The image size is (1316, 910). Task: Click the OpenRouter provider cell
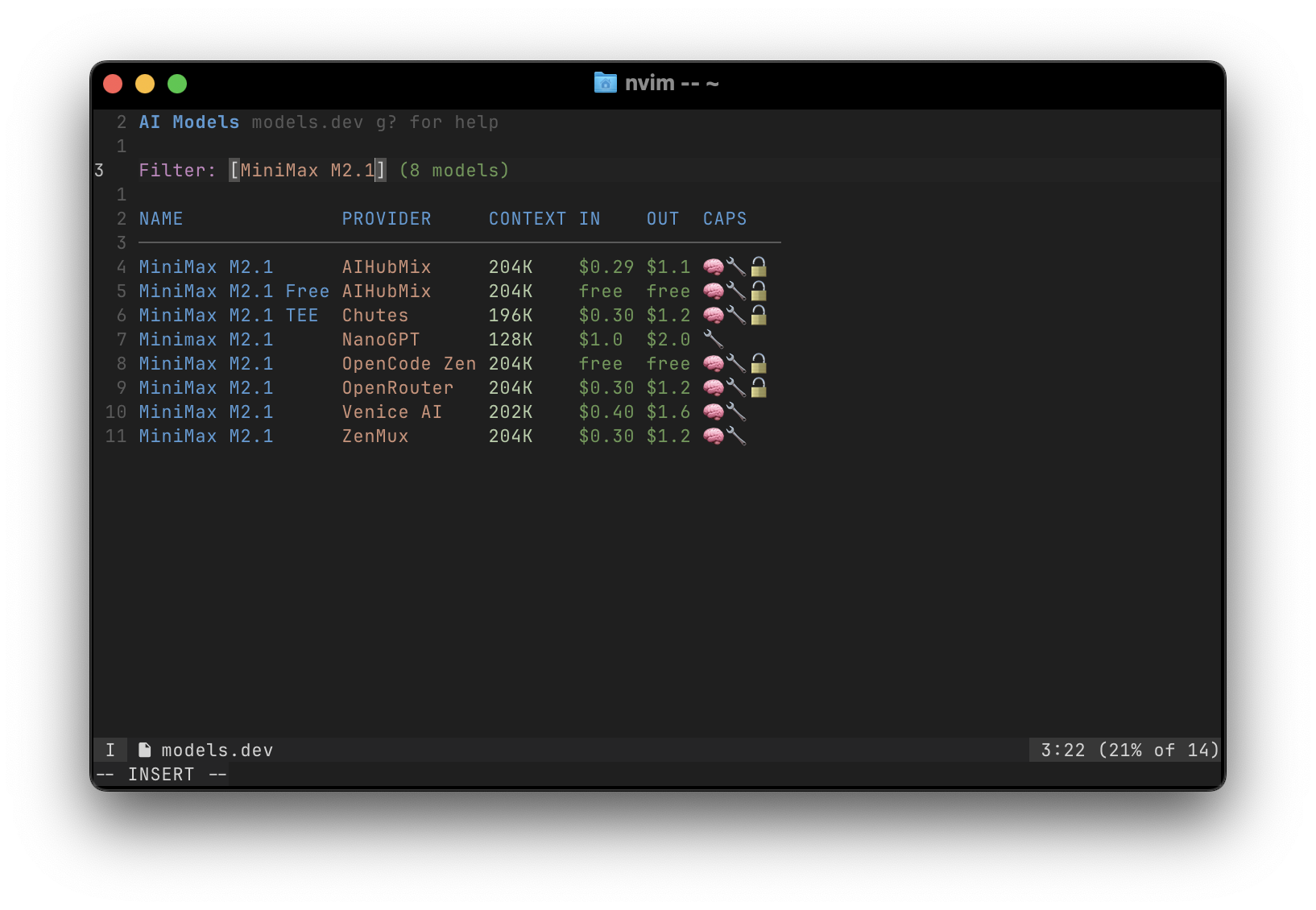coord(398,387)
